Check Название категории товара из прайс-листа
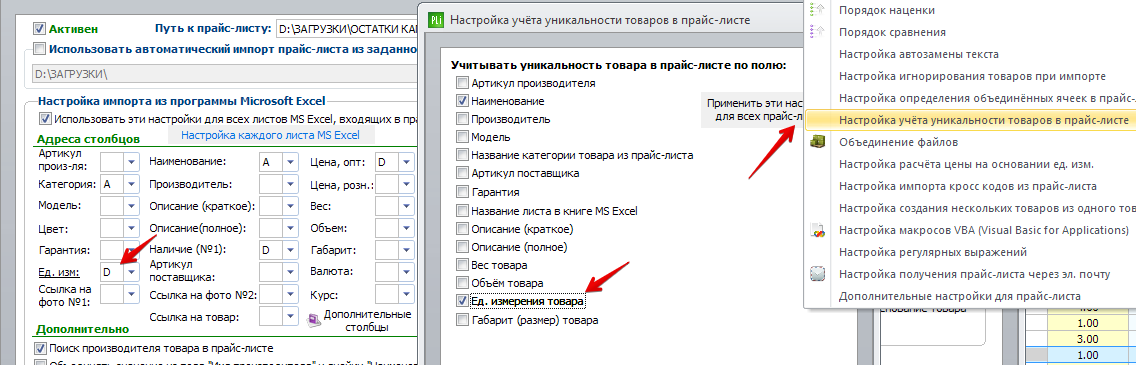The height and width of the screenshot is (365, 1136). tap(462, 155)
